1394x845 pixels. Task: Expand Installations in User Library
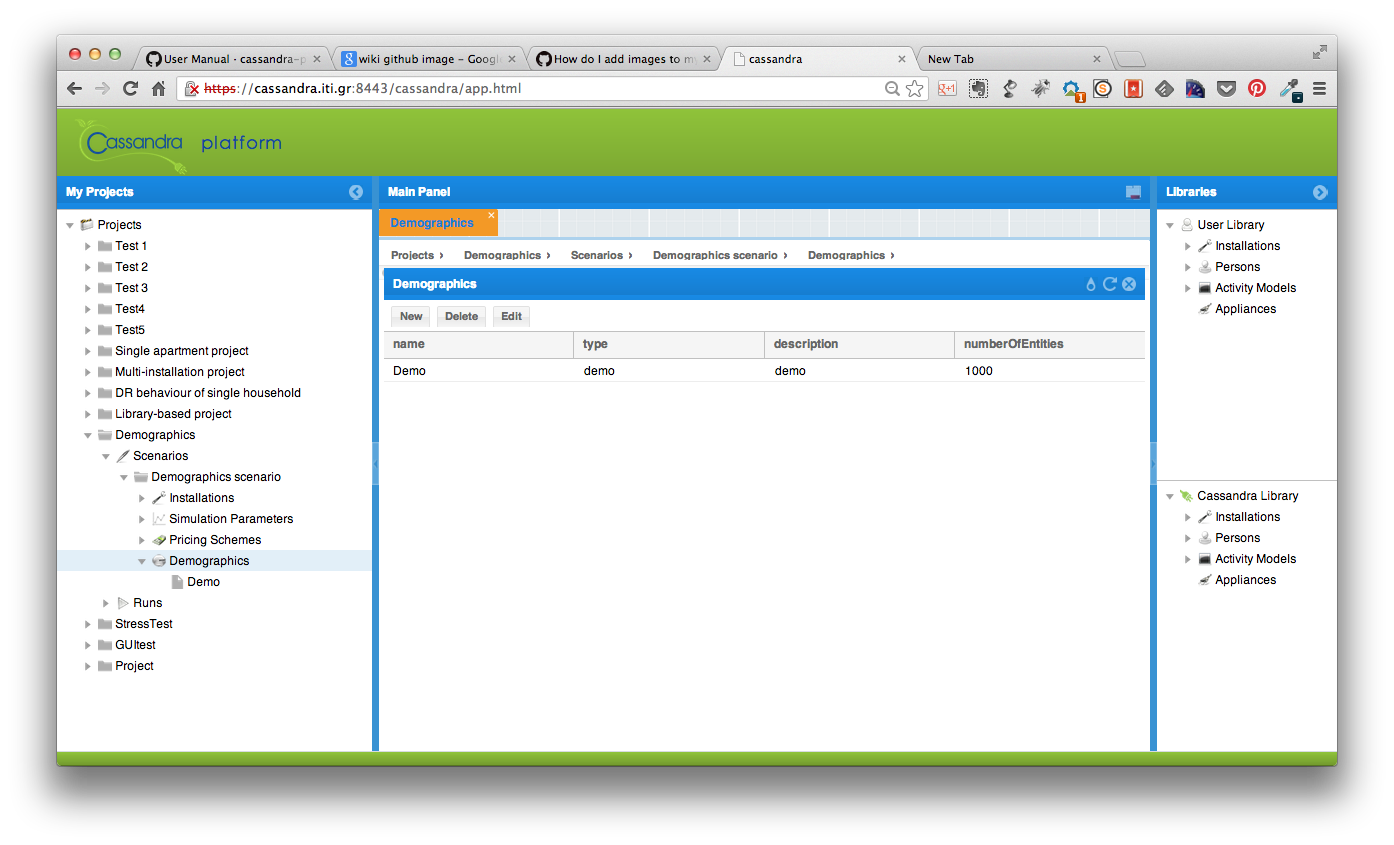point(1188,246)
